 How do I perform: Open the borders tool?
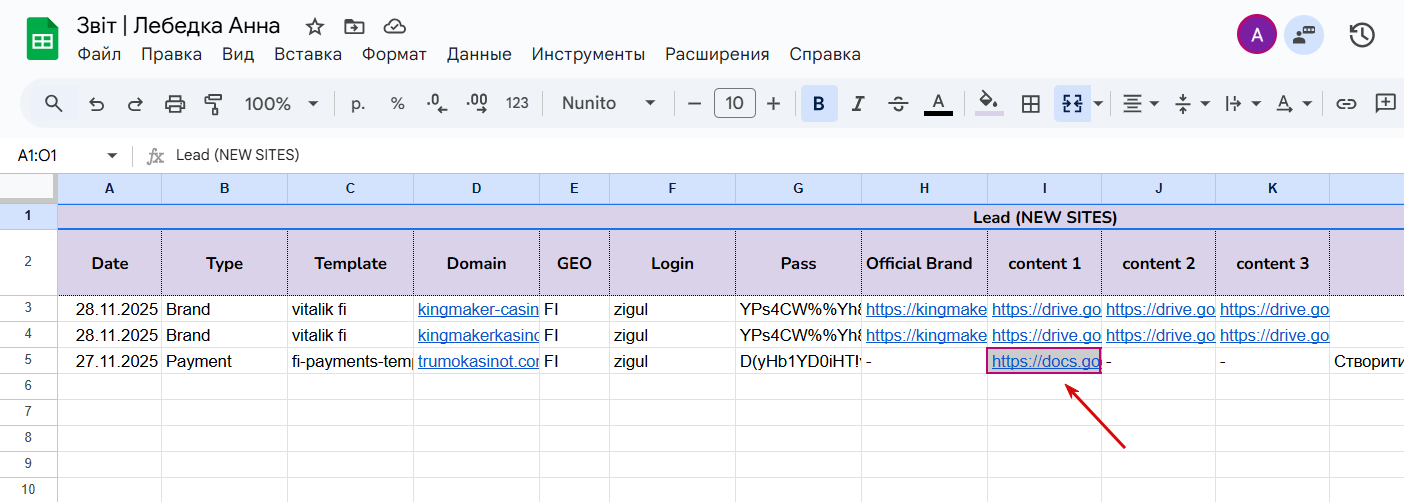pos(1030,103)
